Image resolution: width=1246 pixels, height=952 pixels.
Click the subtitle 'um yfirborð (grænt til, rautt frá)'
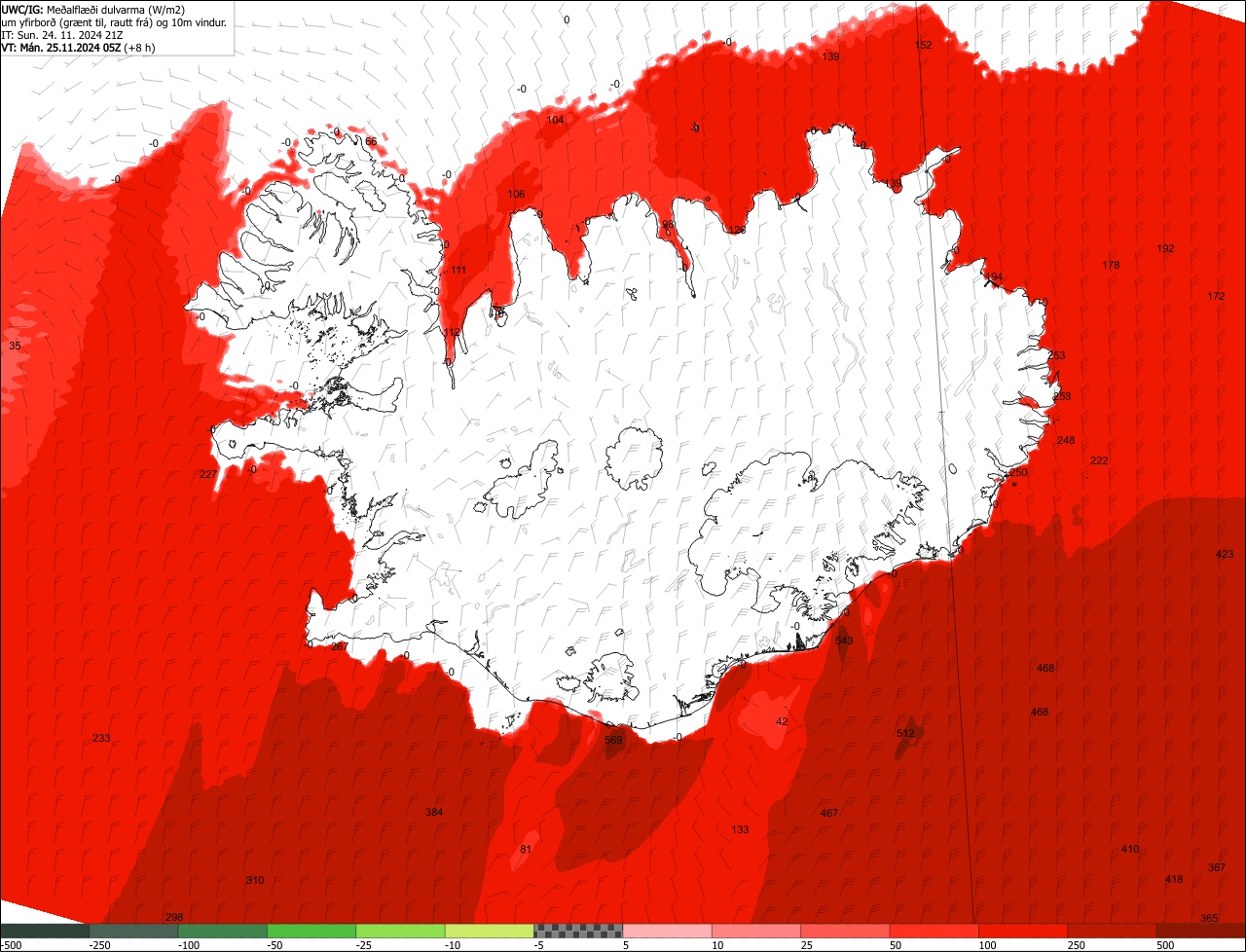coord(80,21)
